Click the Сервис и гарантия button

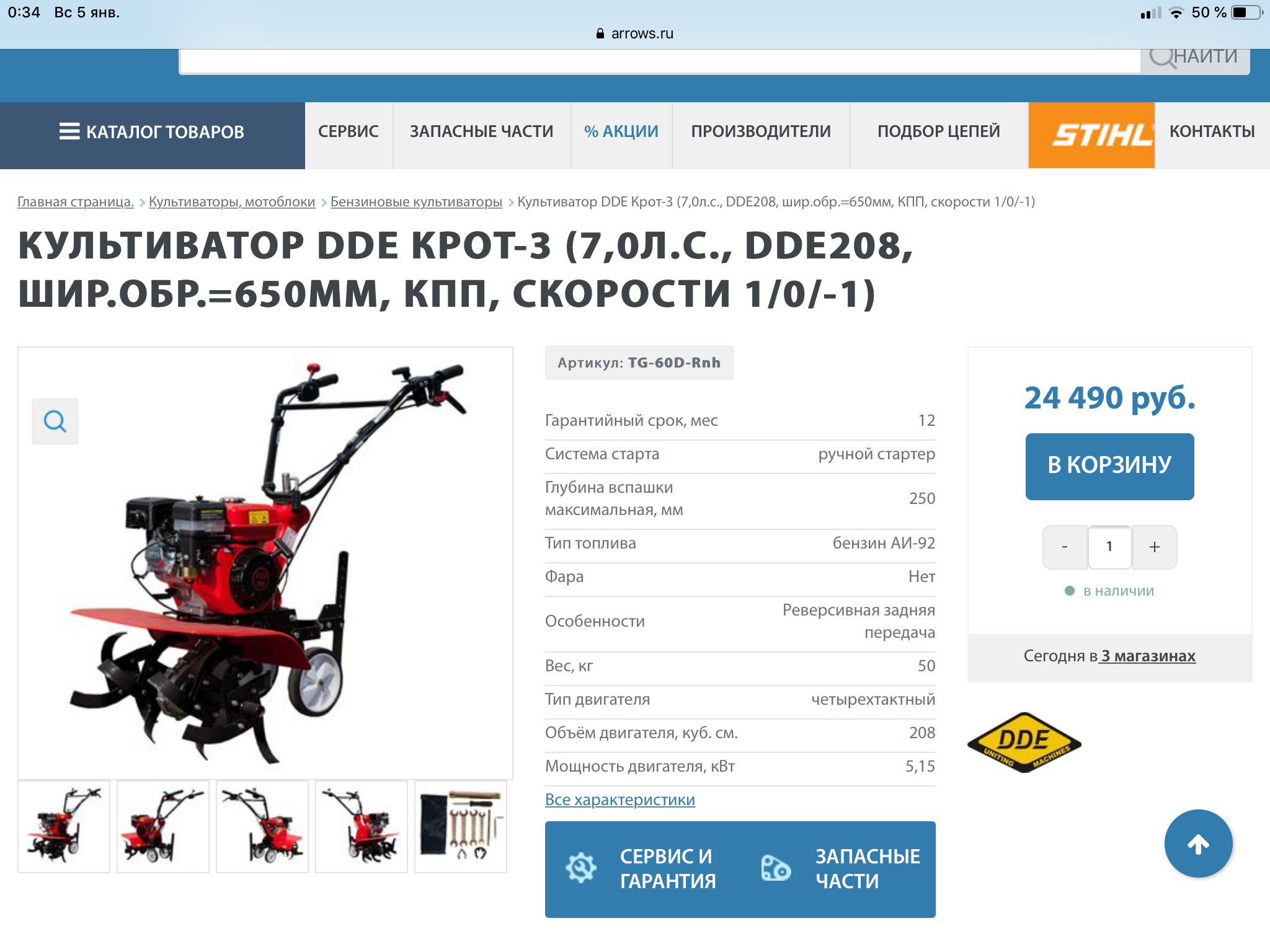coord(642,869)
